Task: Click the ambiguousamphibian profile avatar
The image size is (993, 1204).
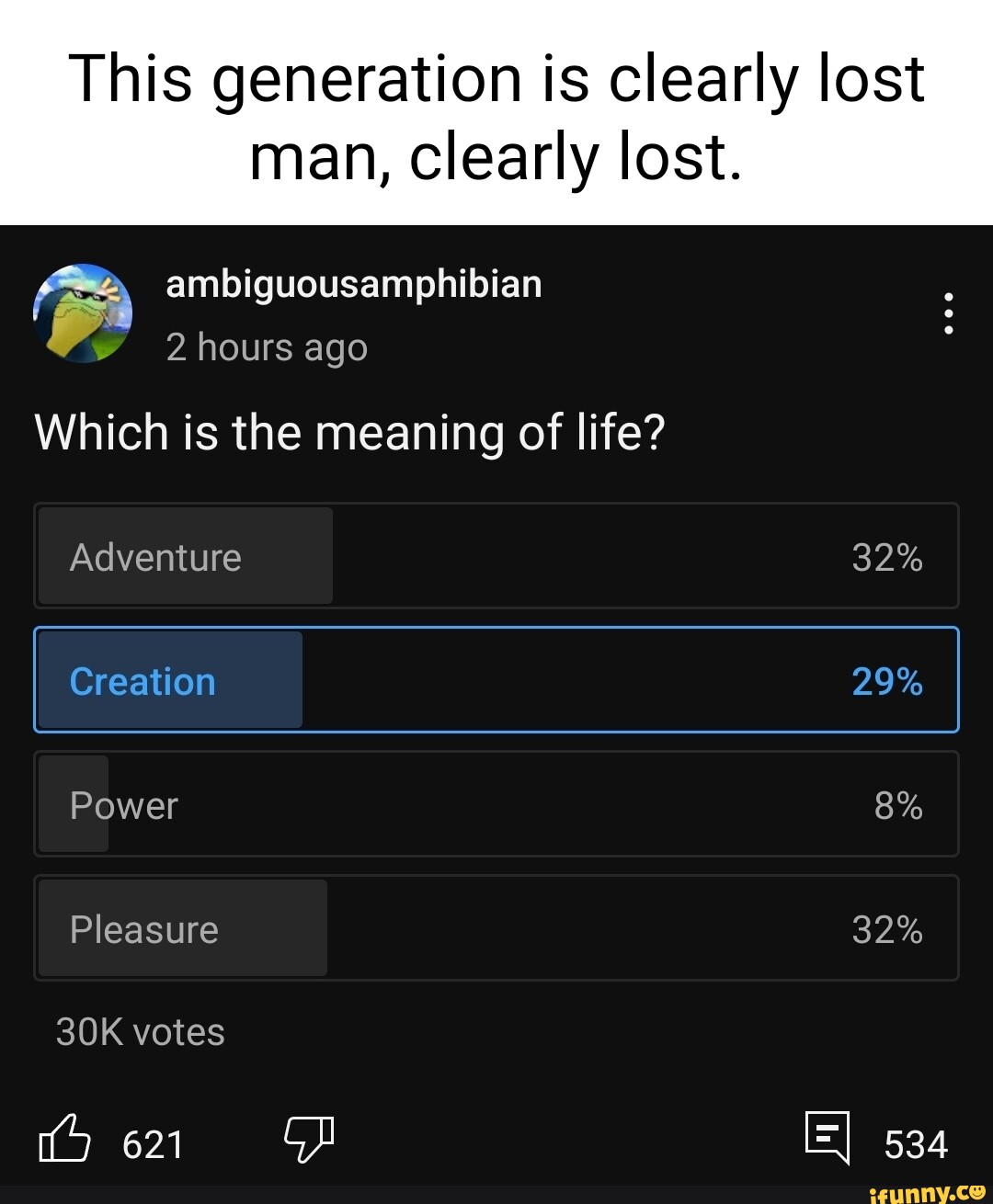Action: [83, 313]
